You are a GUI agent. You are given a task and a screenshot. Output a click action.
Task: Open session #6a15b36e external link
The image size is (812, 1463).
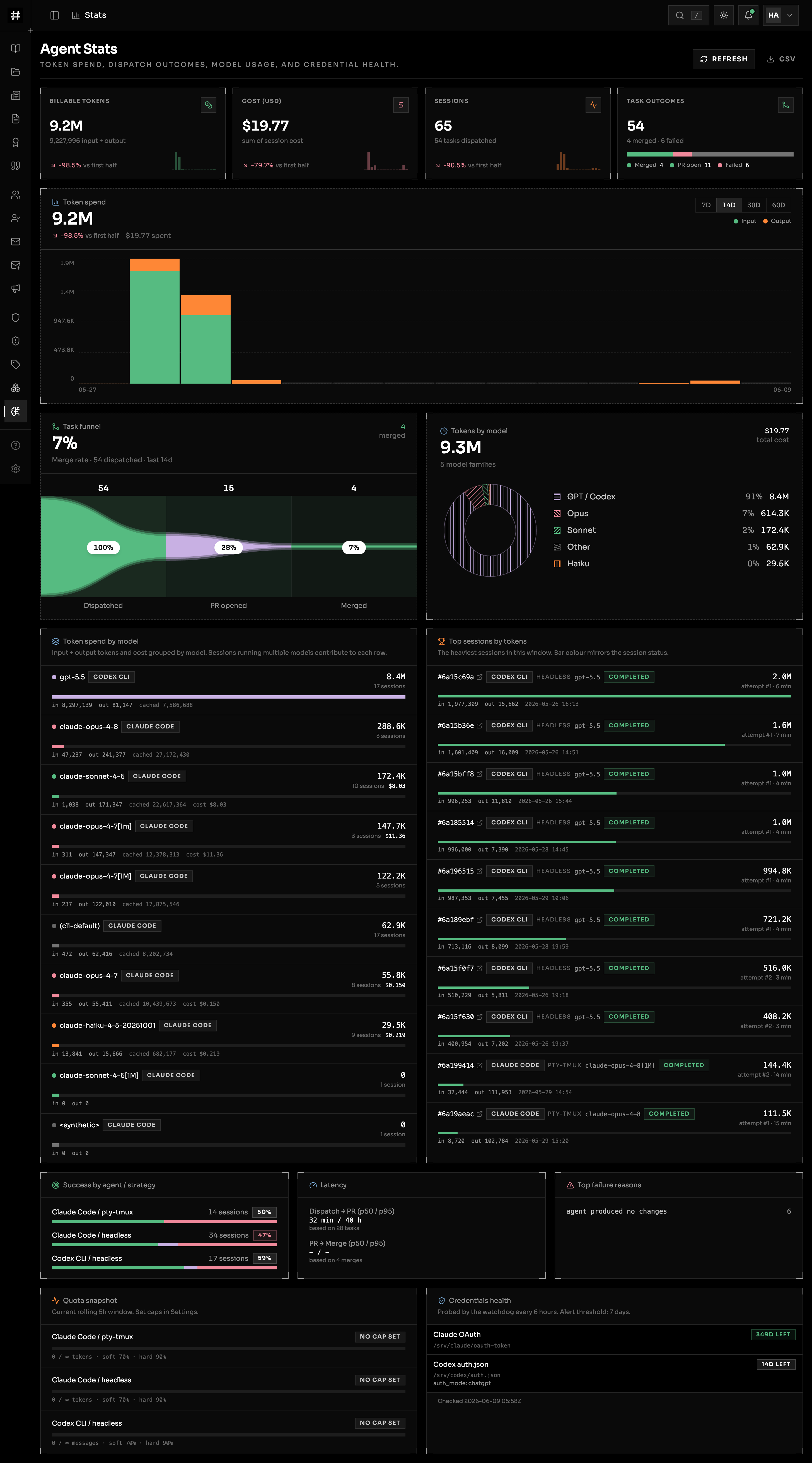[479, 726]
